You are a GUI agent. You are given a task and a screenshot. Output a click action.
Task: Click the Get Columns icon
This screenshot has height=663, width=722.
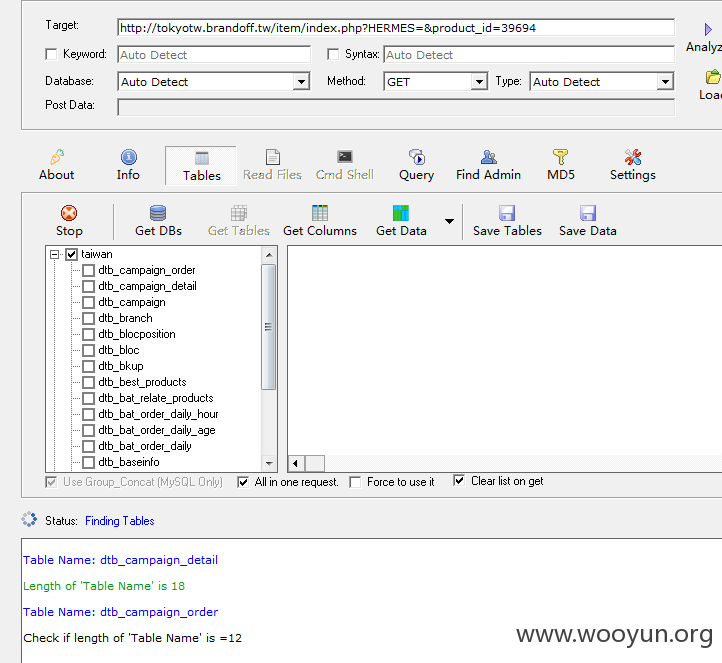pos(320,213)
